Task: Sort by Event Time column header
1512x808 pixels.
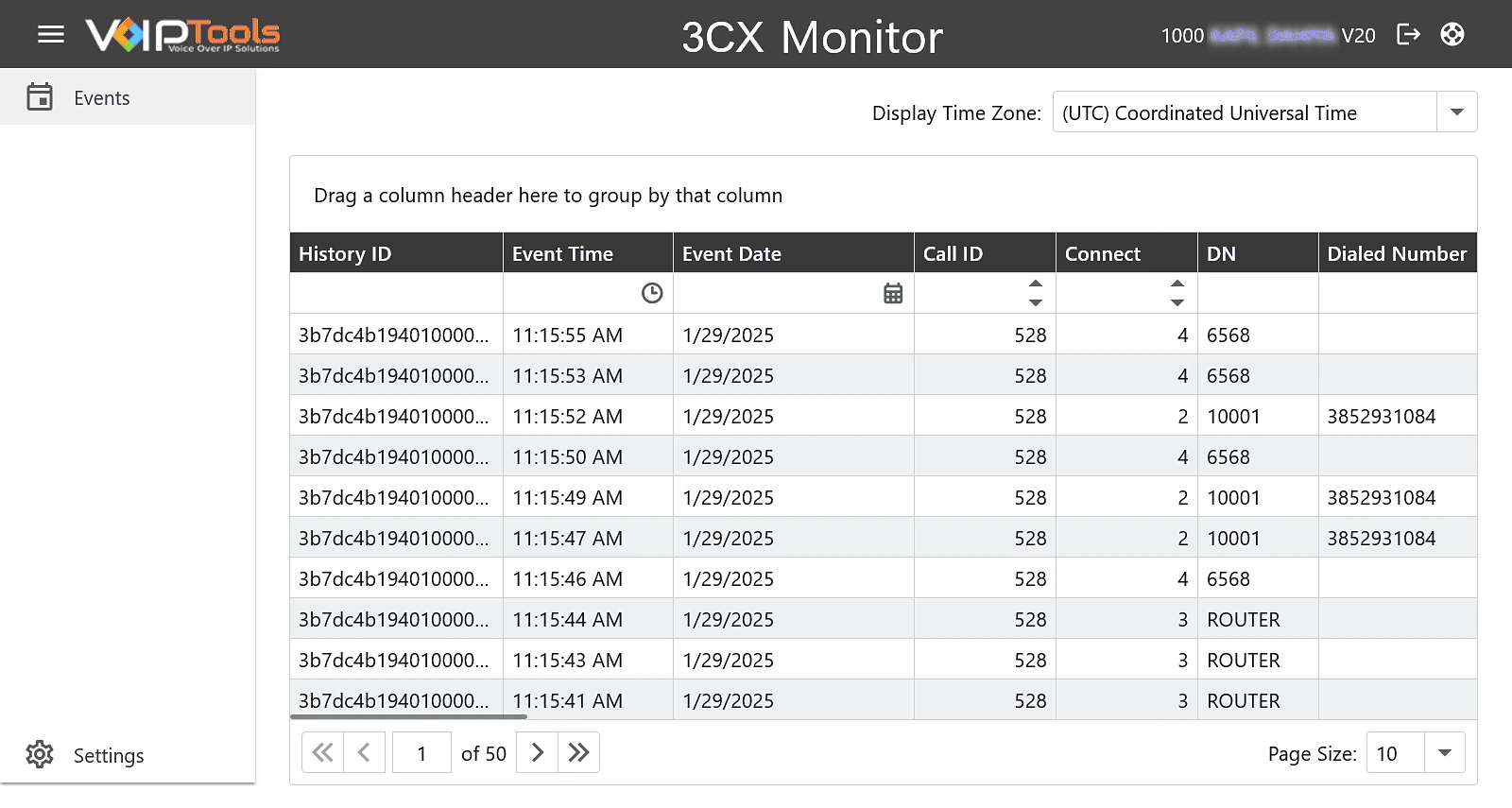Action: (x=588, y=253)
